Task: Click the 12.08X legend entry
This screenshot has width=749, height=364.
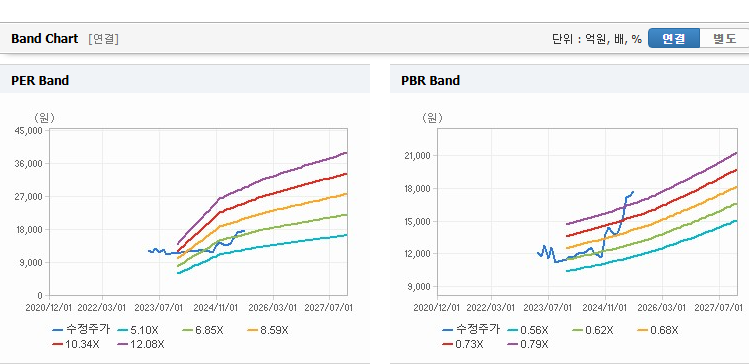Action: pos(140,344)
